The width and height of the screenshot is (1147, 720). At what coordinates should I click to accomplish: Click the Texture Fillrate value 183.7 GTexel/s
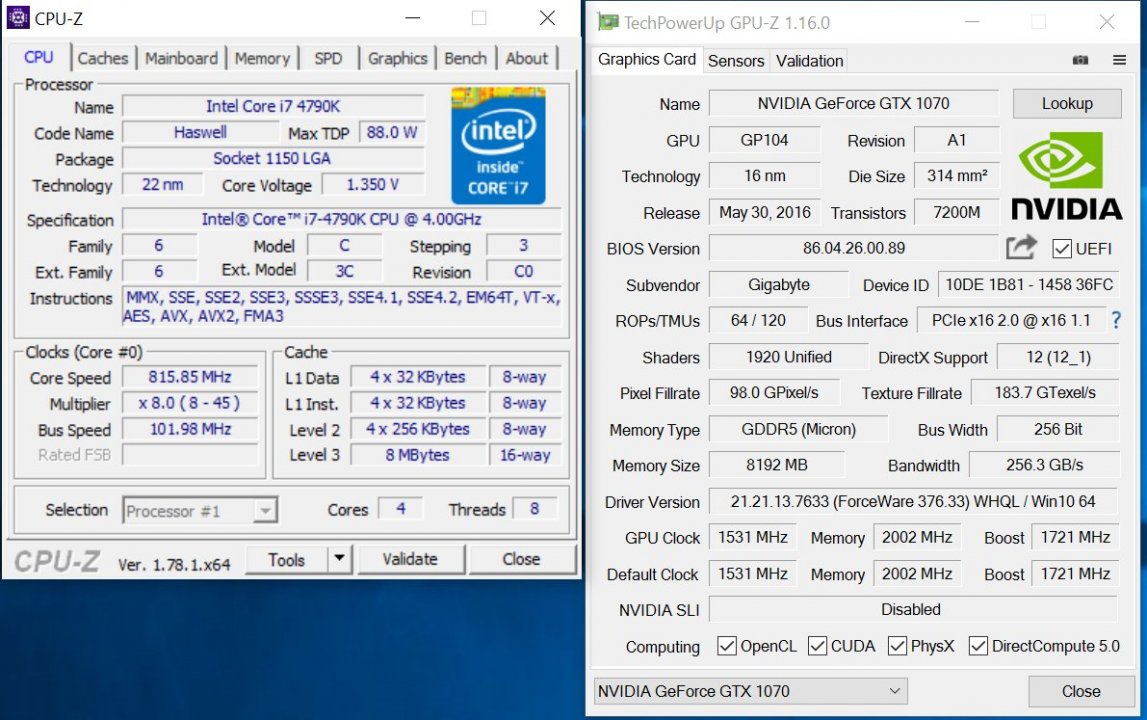[x=1045, y=392]
